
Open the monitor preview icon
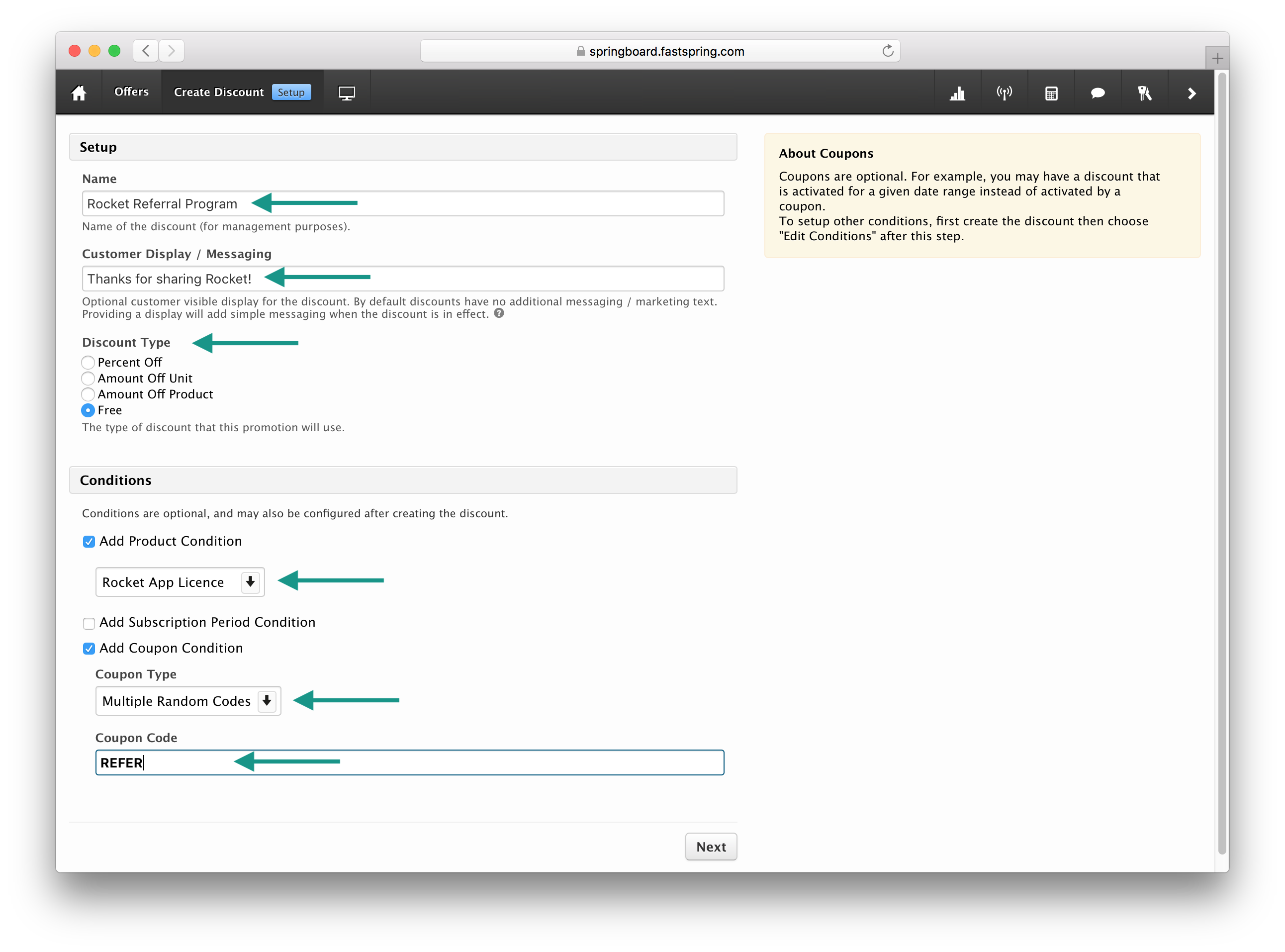tap(346, 93)
